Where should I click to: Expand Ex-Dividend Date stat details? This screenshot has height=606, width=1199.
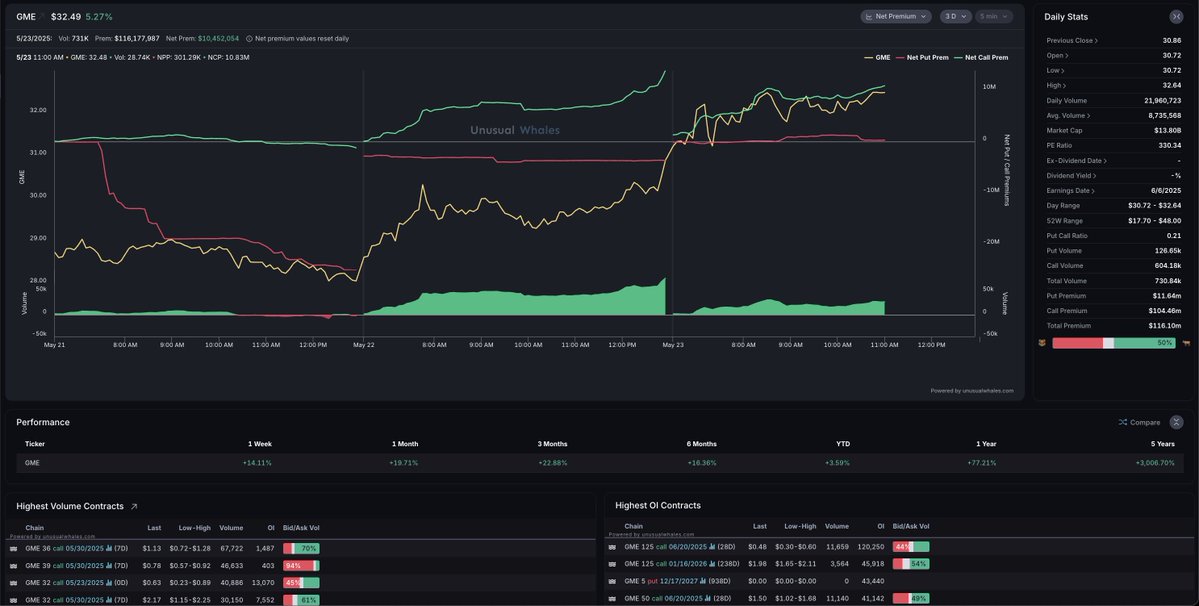[1077, 160]
